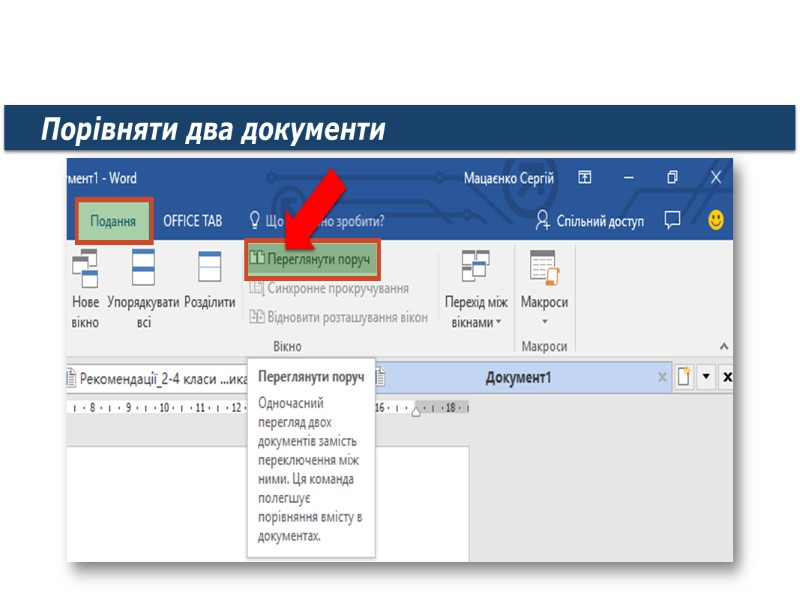Image resolution: width=800 pixels, height=600 pixels.
Task: Click Відновити розташування вікон
Action: coord(339,317)
